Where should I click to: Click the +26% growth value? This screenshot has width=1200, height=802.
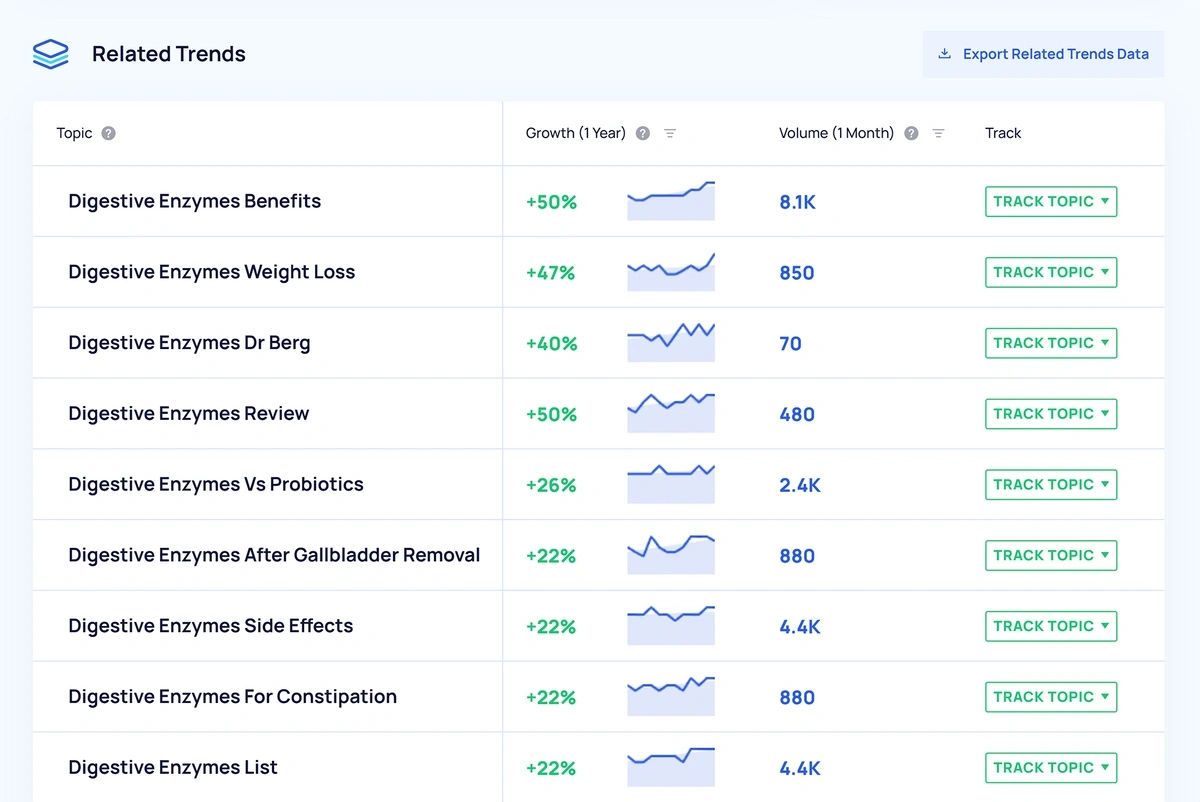(x=551, y=485)
